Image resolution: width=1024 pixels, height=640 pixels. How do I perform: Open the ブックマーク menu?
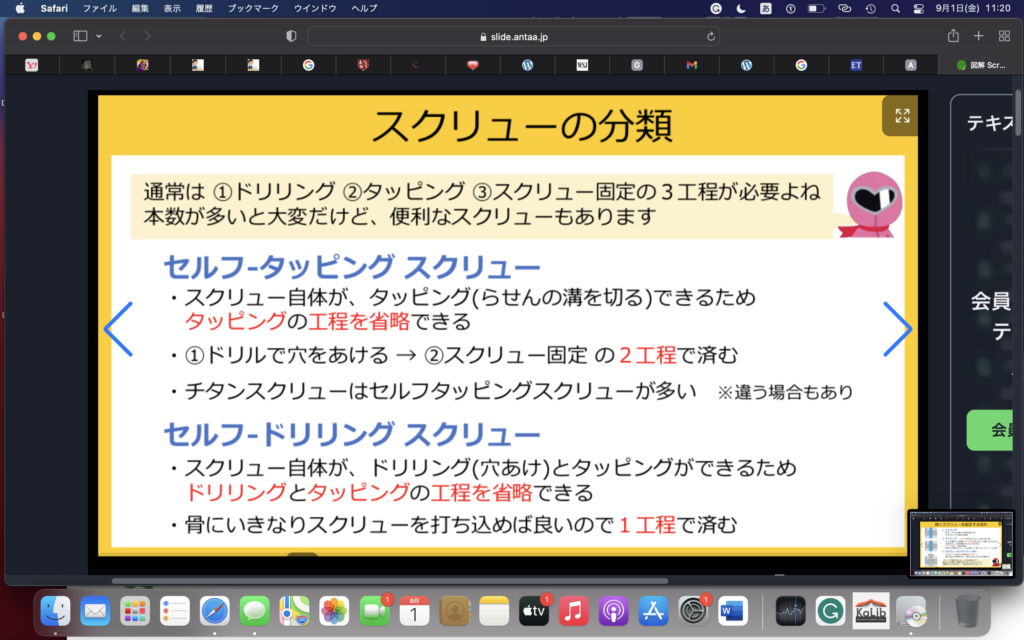(x=253, y=8)
